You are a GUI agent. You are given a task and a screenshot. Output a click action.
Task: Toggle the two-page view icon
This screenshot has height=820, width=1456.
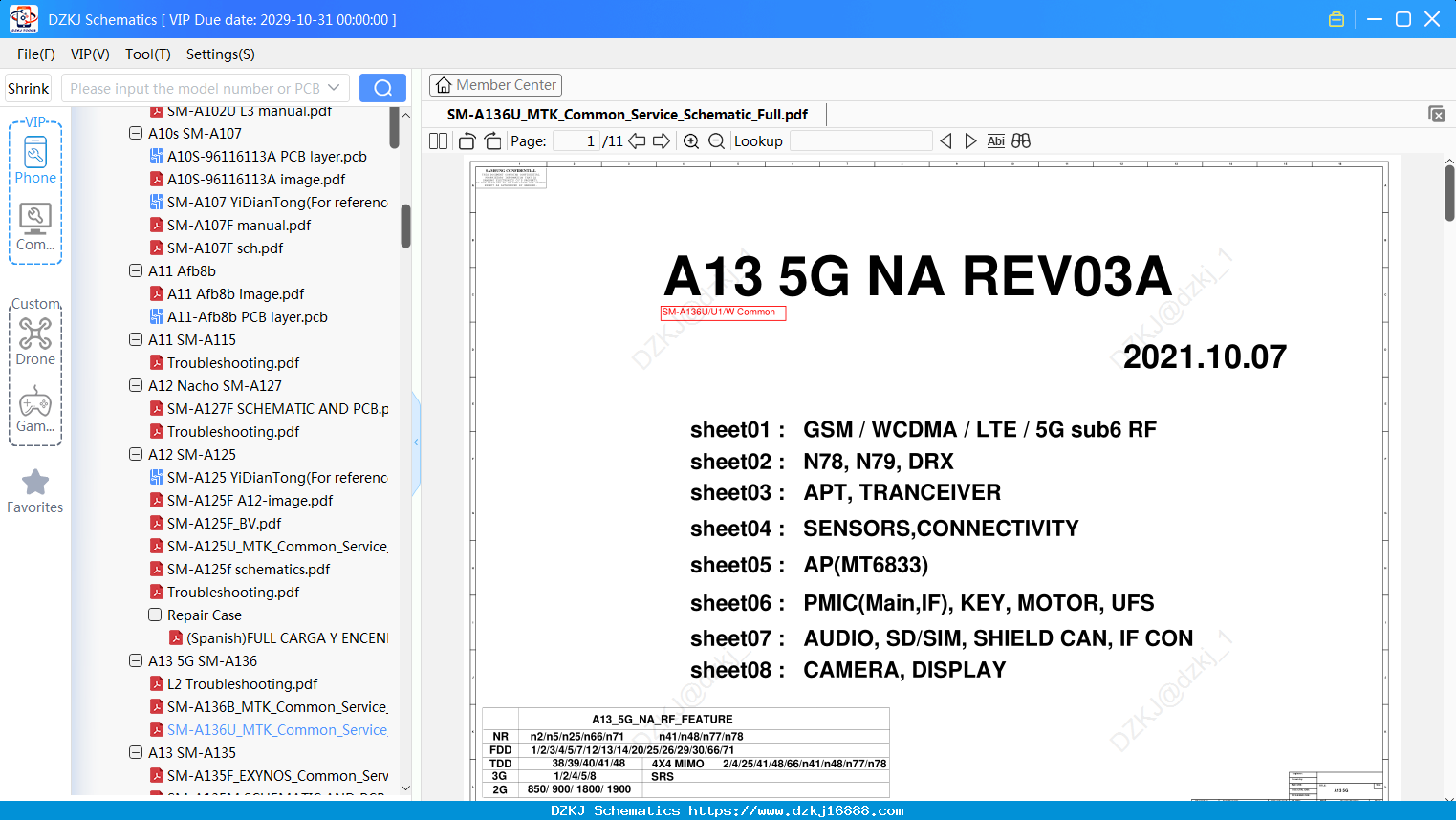pyautogui.click(x=438, y=141)
